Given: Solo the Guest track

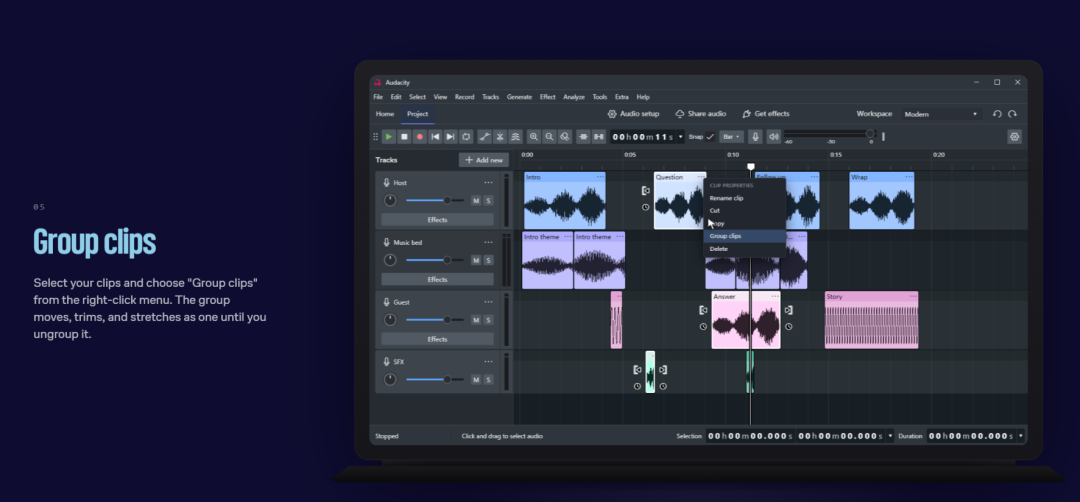Looking at the screenshot, I should [488, 320].
